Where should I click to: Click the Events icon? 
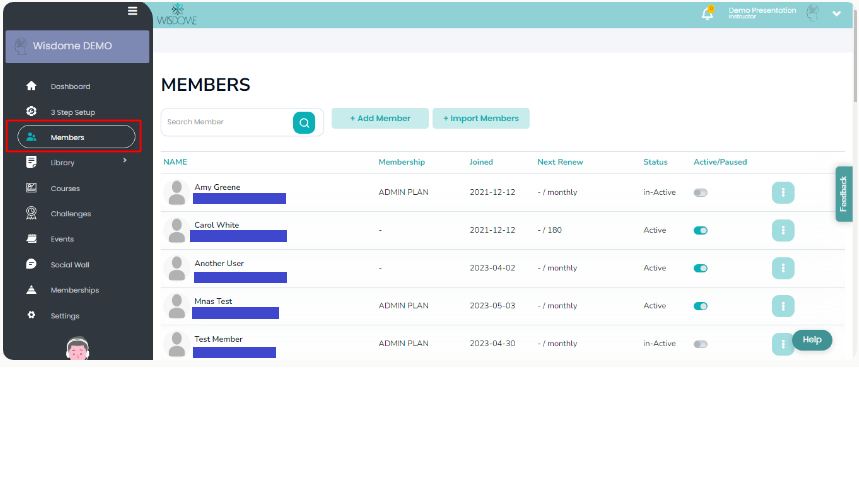(x=31, y=239)
